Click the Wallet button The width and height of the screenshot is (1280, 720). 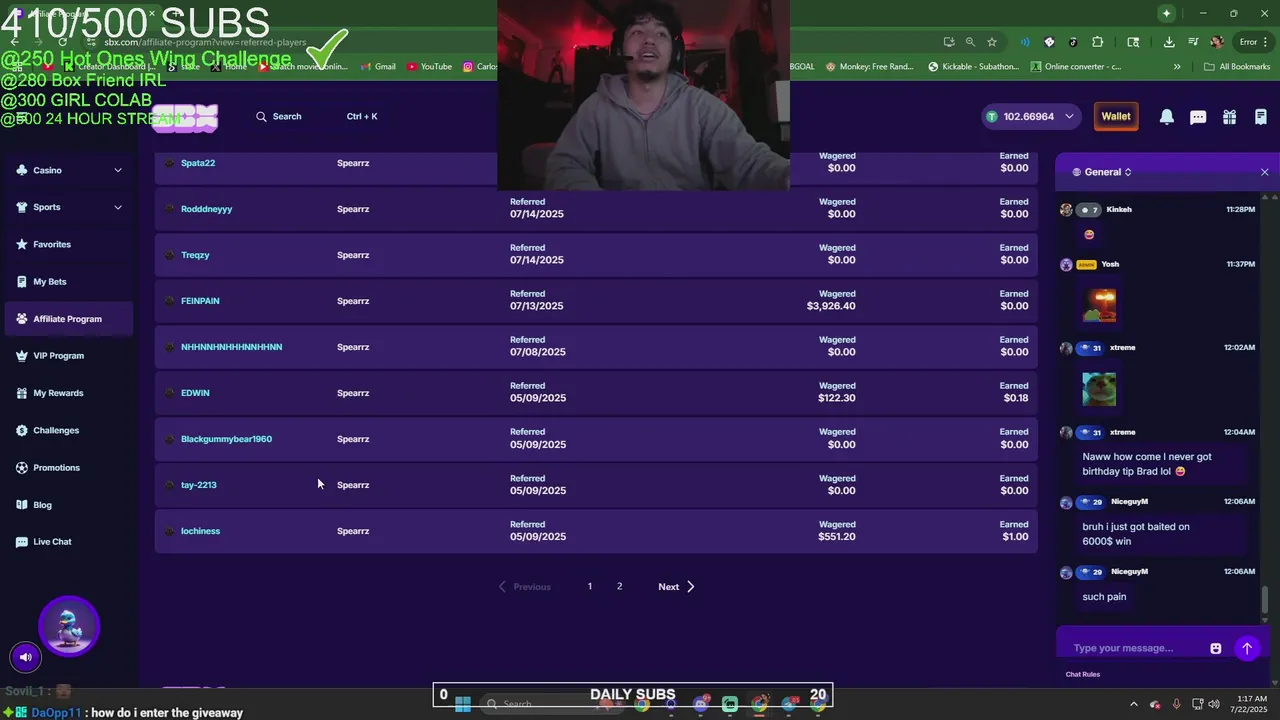(x=1116, y=117)
